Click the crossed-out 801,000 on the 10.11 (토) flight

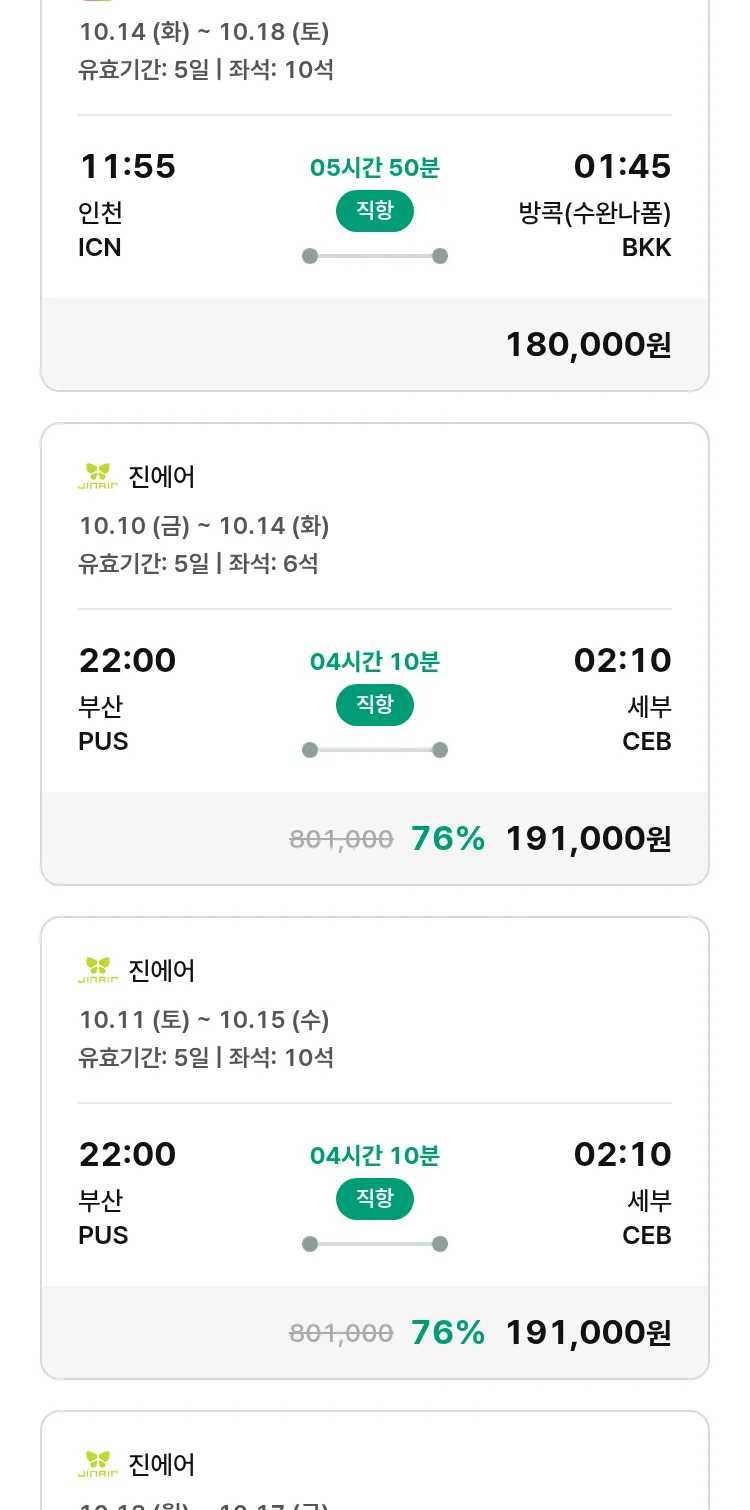341,1333
